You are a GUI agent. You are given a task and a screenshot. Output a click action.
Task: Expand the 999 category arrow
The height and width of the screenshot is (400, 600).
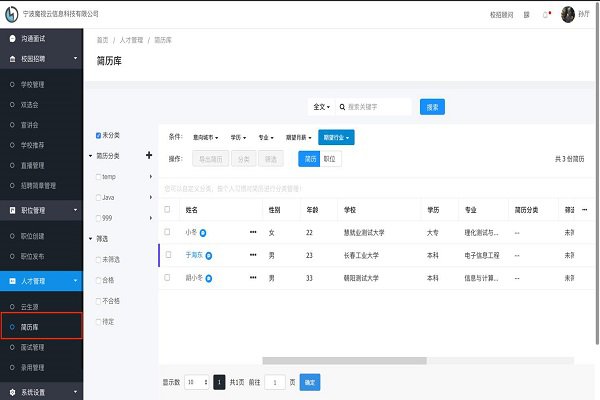pos(151,218)
